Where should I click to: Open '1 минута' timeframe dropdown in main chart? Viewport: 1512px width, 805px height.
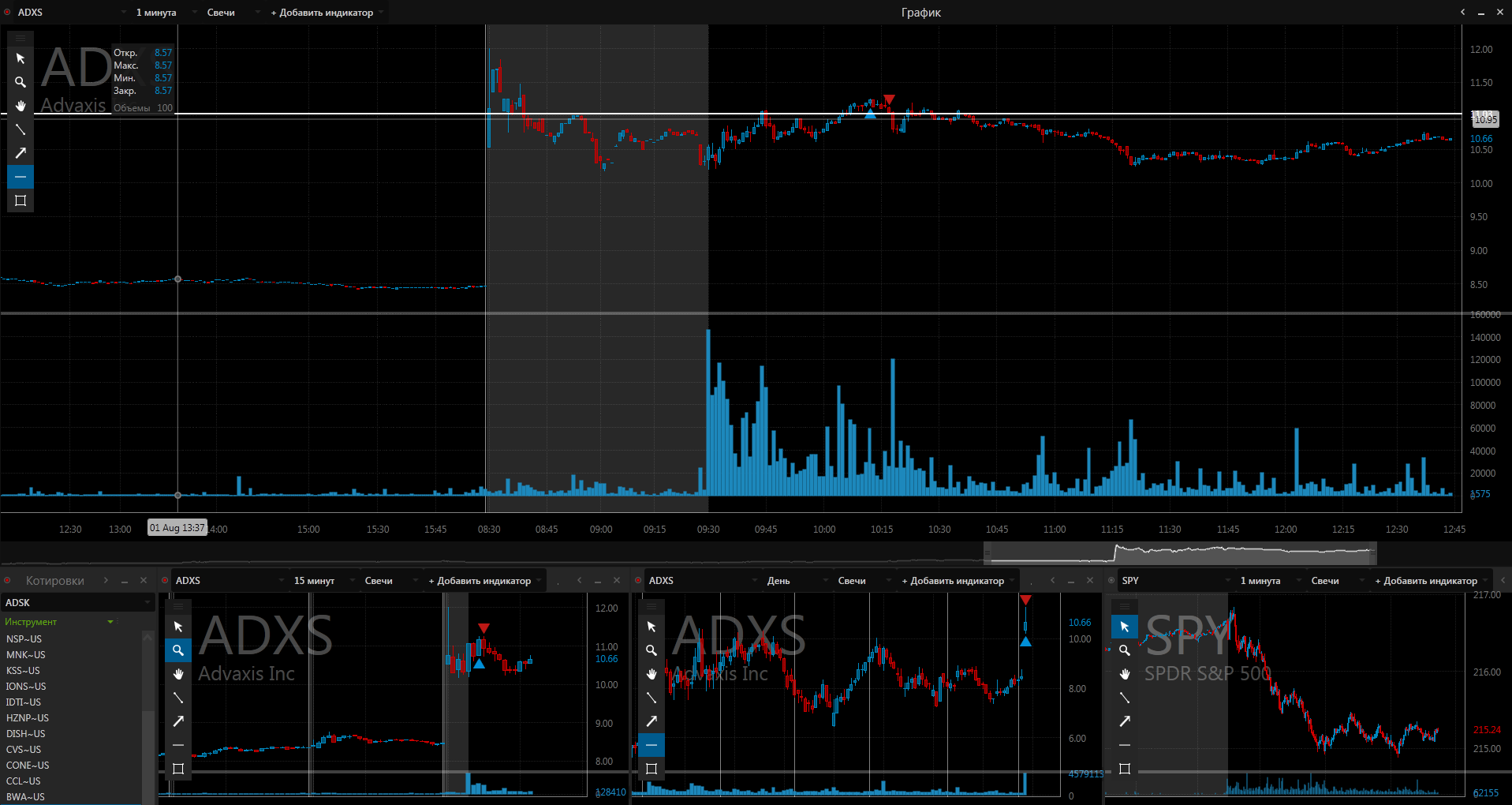pyautogui.click(x=165, y=13)
